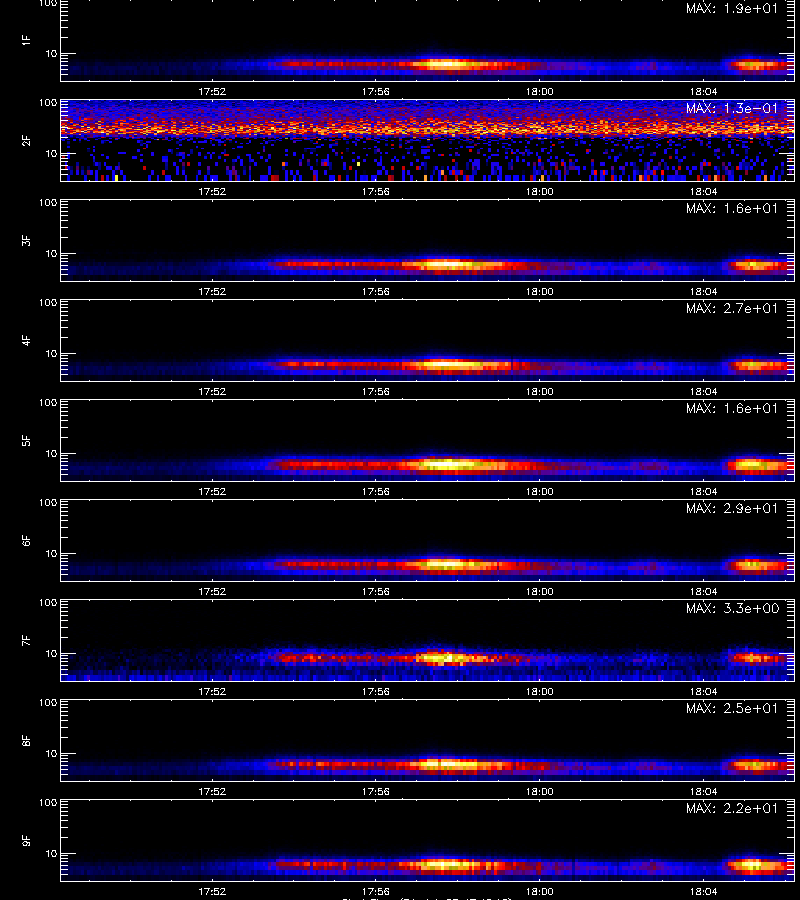Viewport: 800px width, 900px height.
Task: Click the 18:04 time label under panel 6F
Action: click(704, 591)
